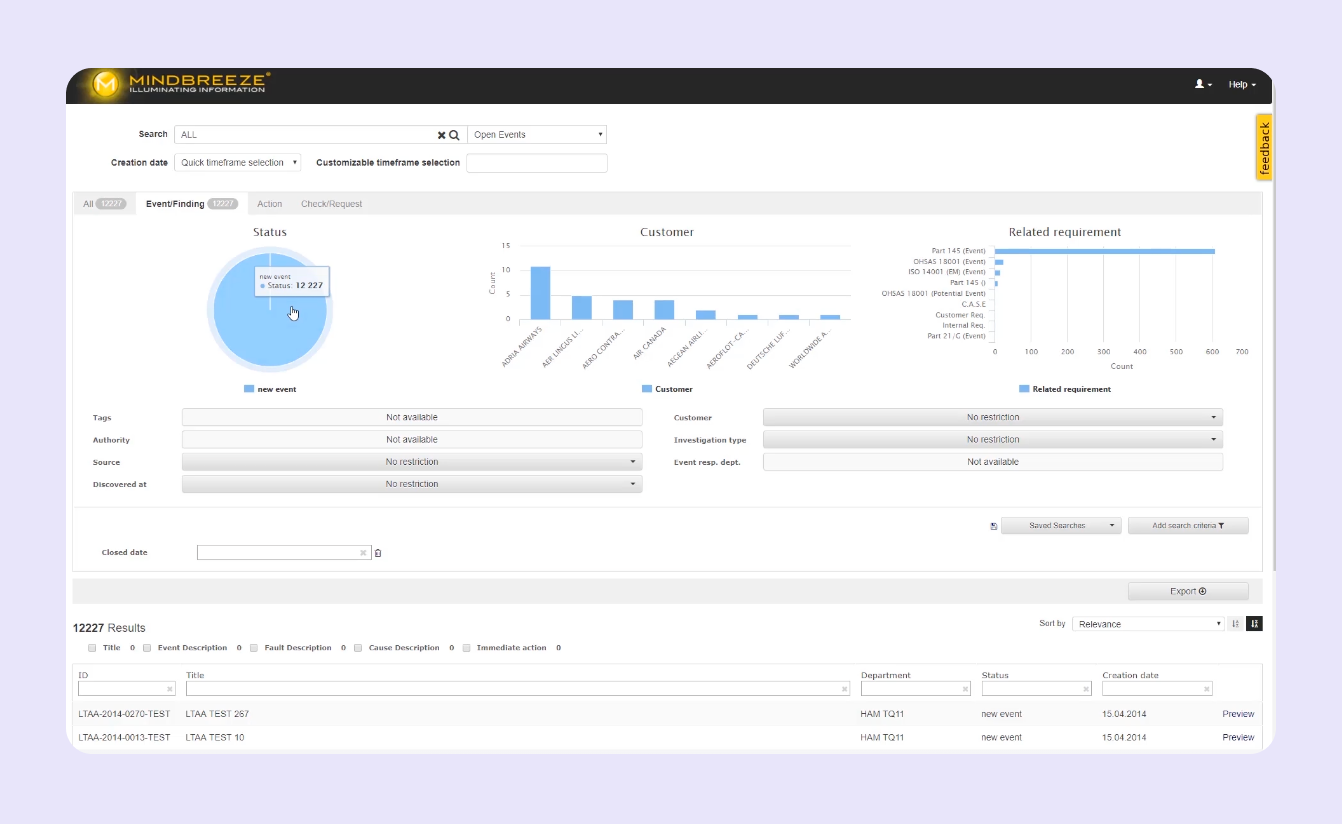The width and height of the screenshot is (1342, 824).
Task: Open the user account icon menu
Action: 1199,84
